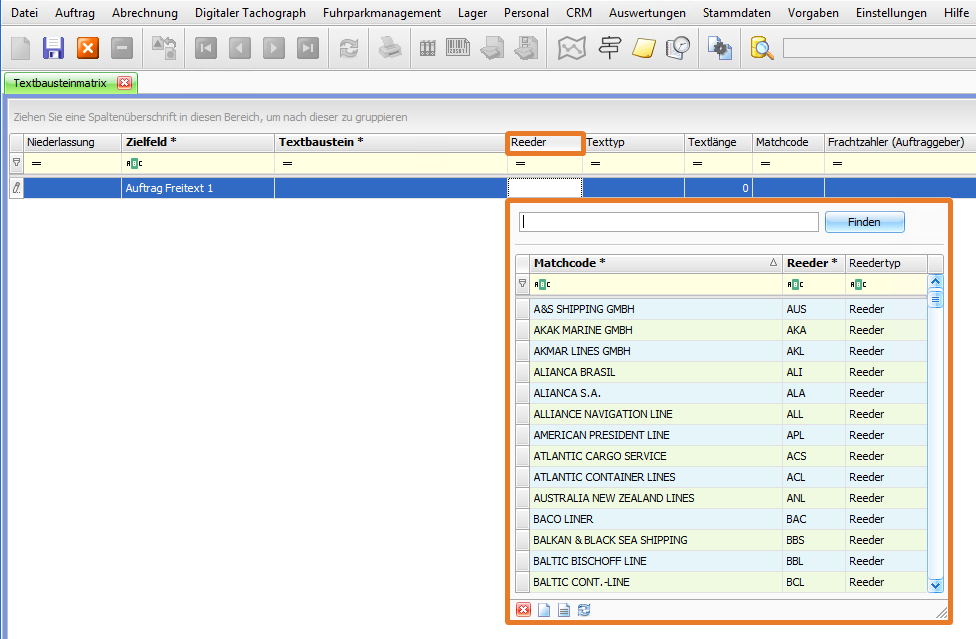The image size is (976, 639).
Task: Select row checkbox for A&S SHIPPING GMBH
Action: pos(522,309)
